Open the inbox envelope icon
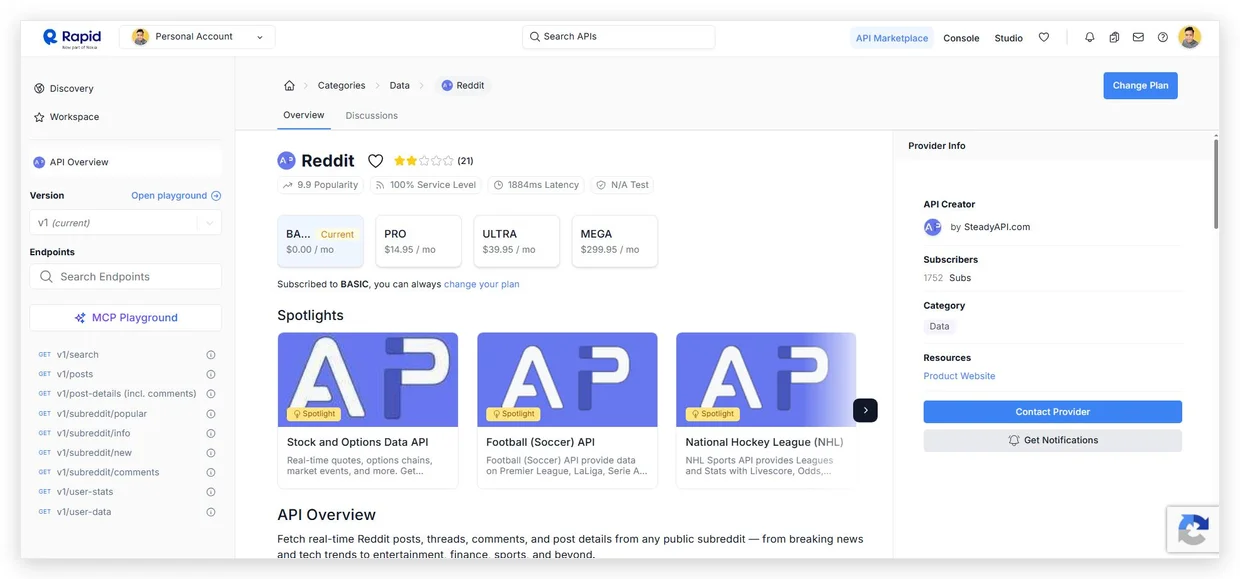Image resolution: width=1240 pixels, height=579 pixels. coord(1138,37)
